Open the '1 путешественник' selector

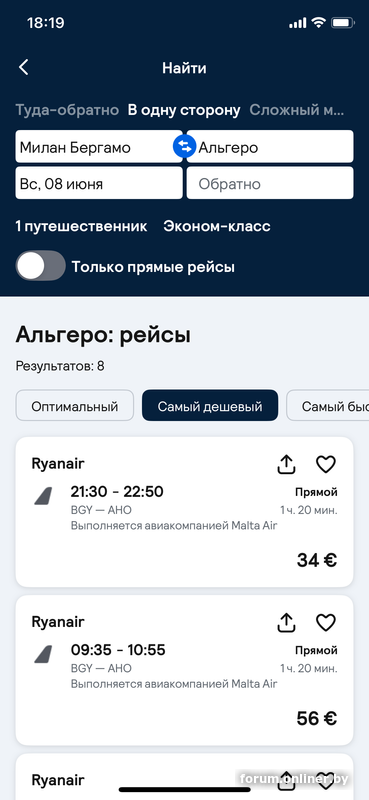click(x=81, y=227)
